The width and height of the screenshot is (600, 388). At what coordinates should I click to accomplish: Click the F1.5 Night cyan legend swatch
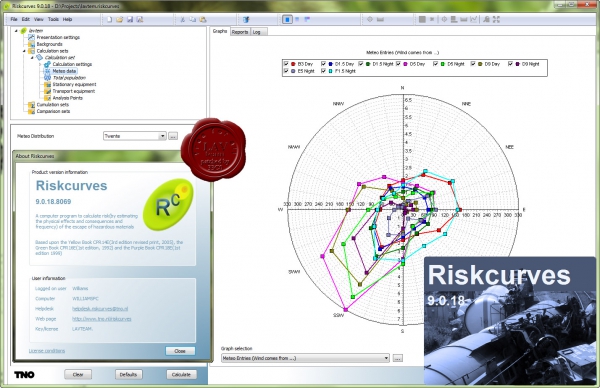(330, 71)
